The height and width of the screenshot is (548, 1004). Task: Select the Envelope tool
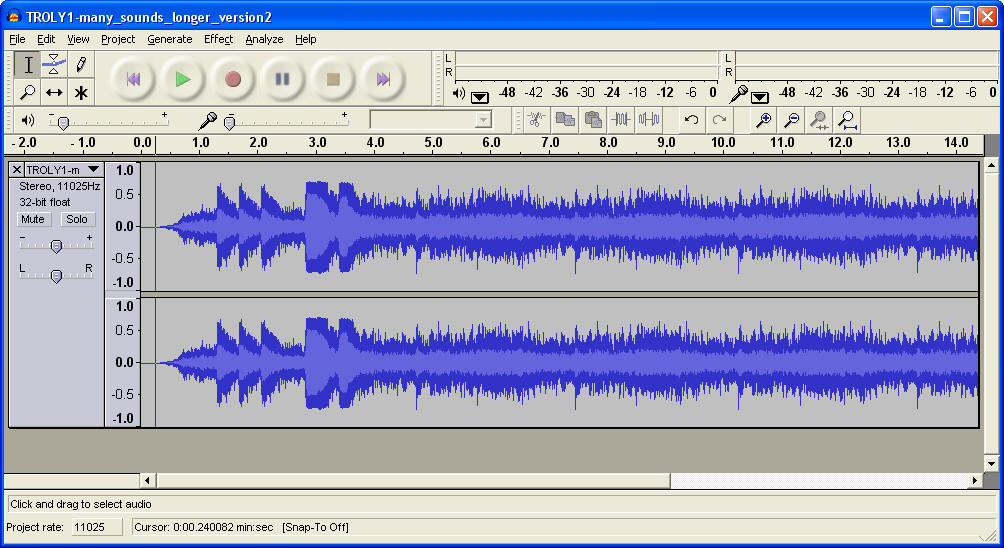point(54,65)
